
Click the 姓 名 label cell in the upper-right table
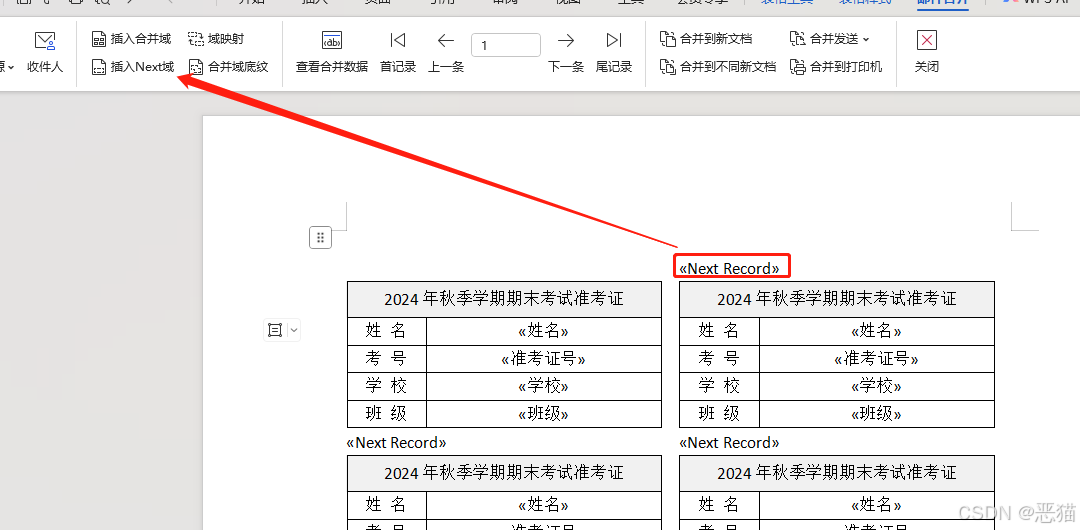click(719, 332)
